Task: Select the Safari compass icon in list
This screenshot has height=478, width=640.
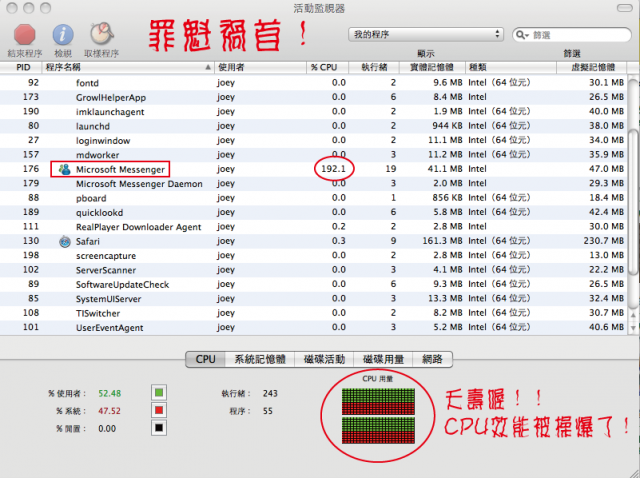Action: pyautogui.click(x=64, y=241)
